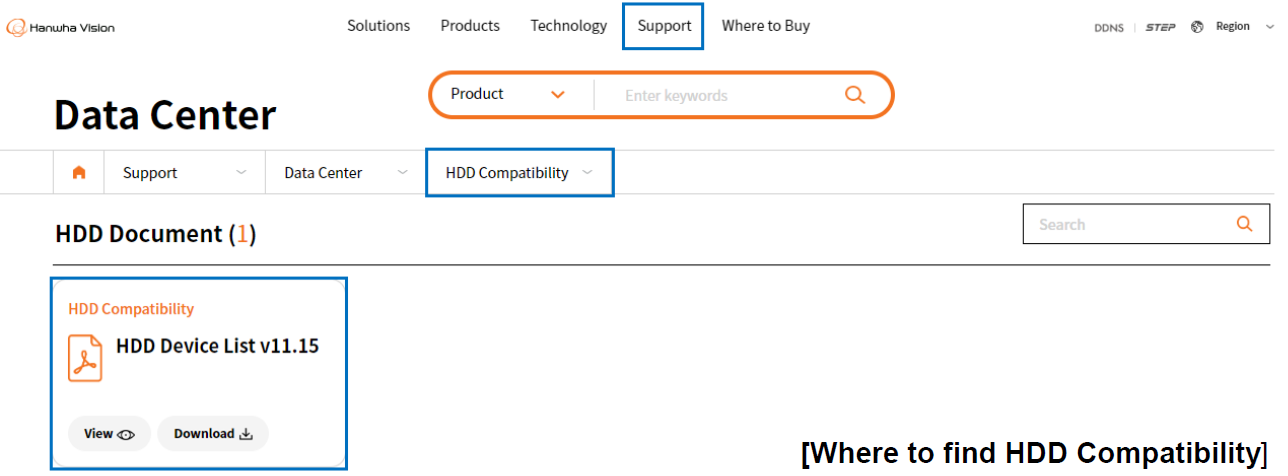Click the HDD Document search magnifier icon
Viewport: 1288px width, 476px height.
pyautogui.click(x=1244, y=224)
